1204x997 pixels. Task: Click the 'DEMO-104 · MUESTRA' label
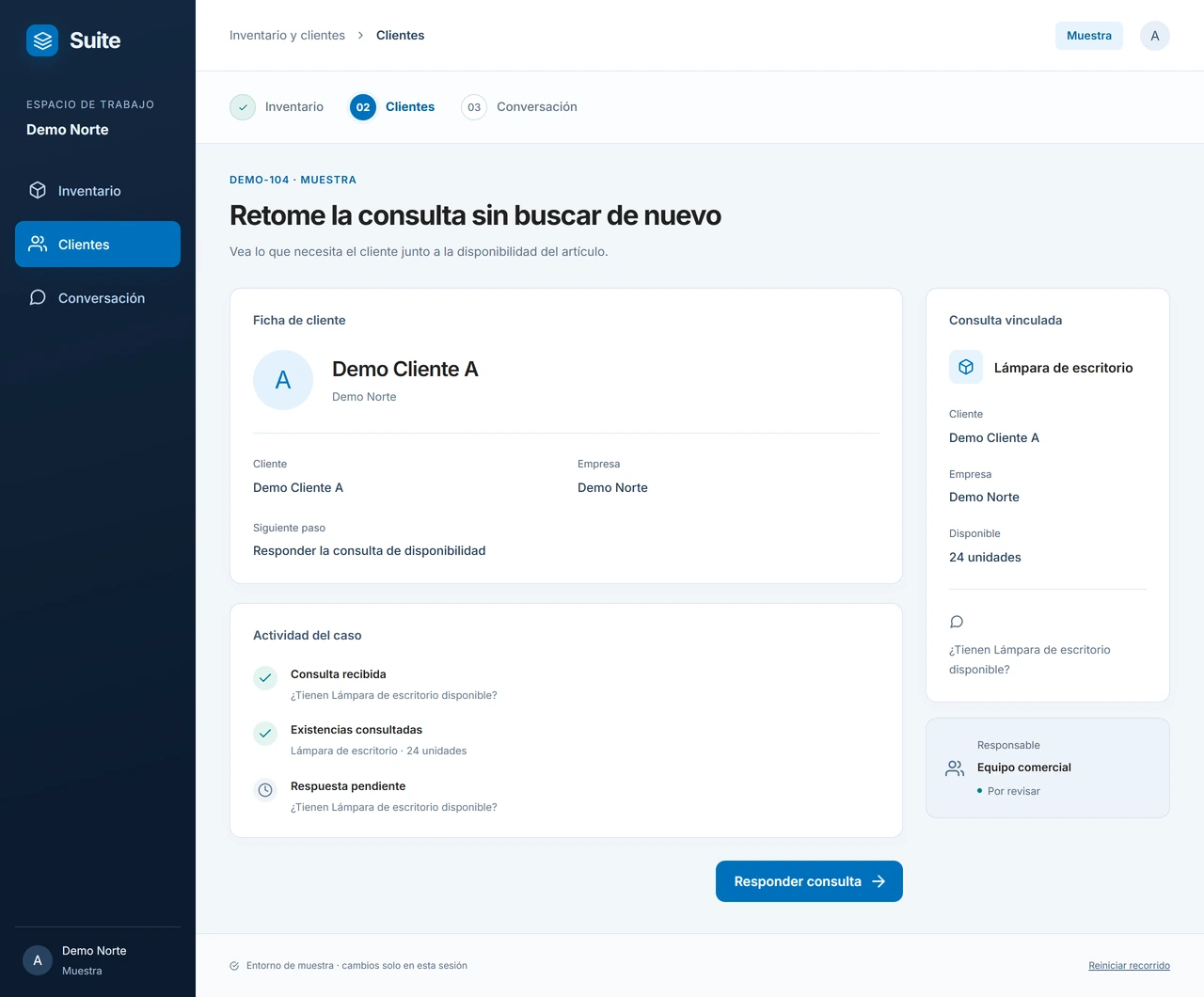pyautogui.click(x=293, y=180)
